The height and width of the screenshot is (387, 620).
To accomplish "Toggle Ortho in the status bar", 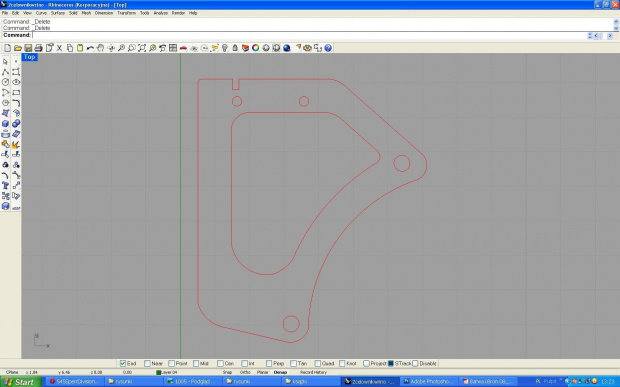I will 245,372.
